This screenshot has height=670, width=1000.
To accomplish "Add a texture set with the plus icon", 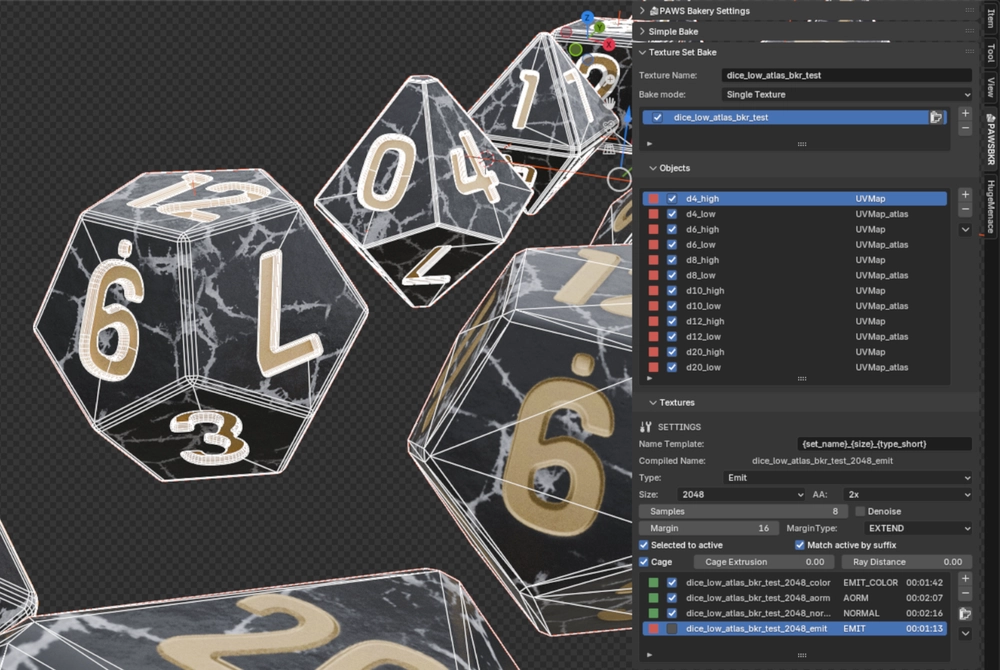I will (965, 113).
